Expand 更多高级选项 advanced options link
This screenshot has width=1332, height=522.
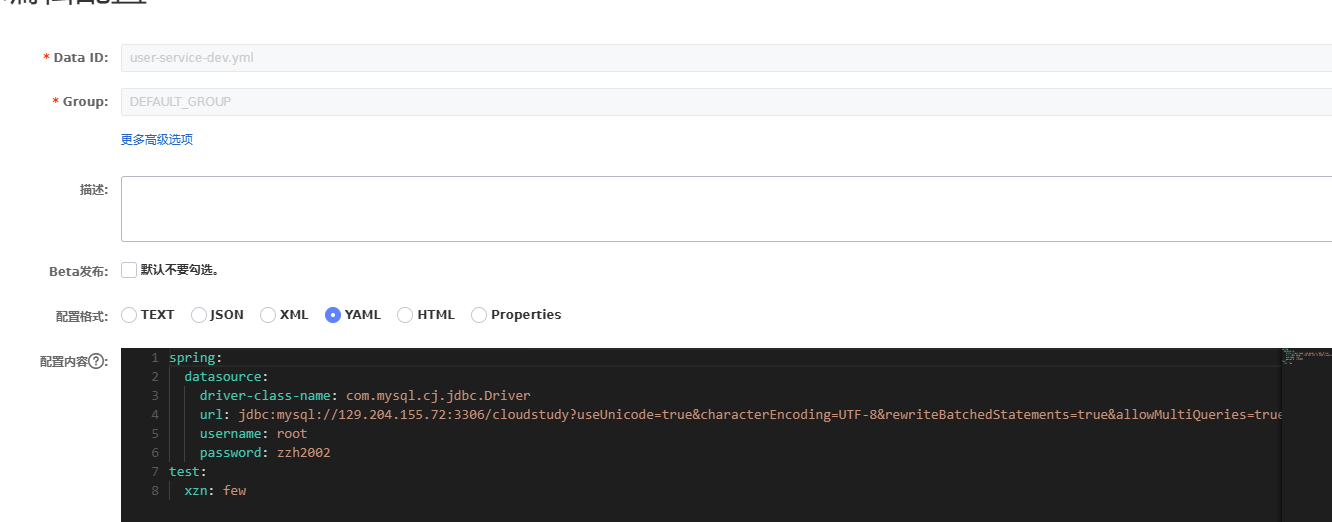pos(157,140)
